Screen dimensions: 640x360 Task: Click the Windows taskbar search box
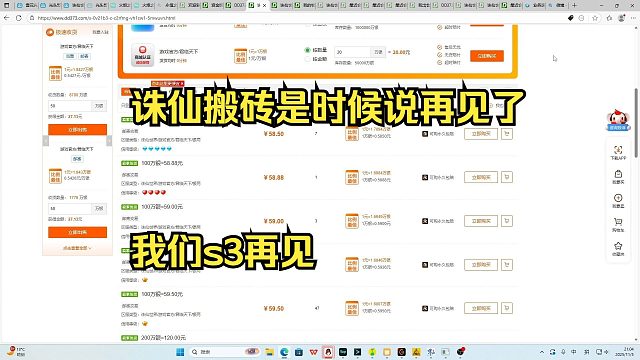[224, 352]
